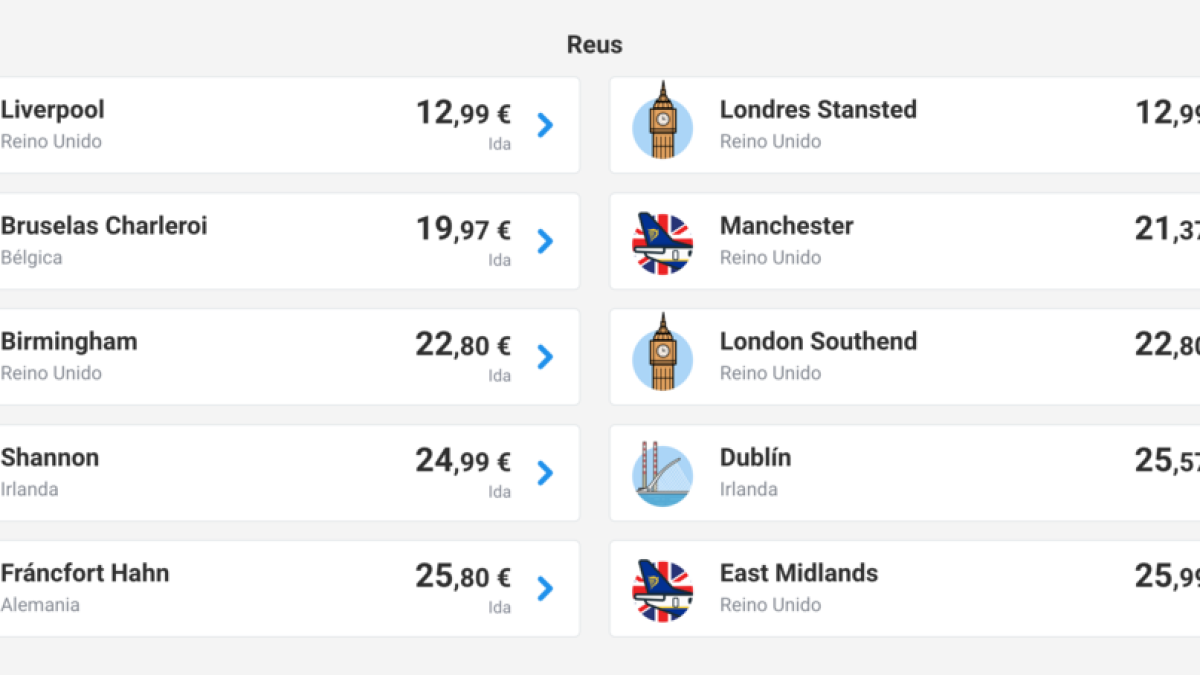
Task: Expand the Shannon flight details chevron
Action: point(544,473)
